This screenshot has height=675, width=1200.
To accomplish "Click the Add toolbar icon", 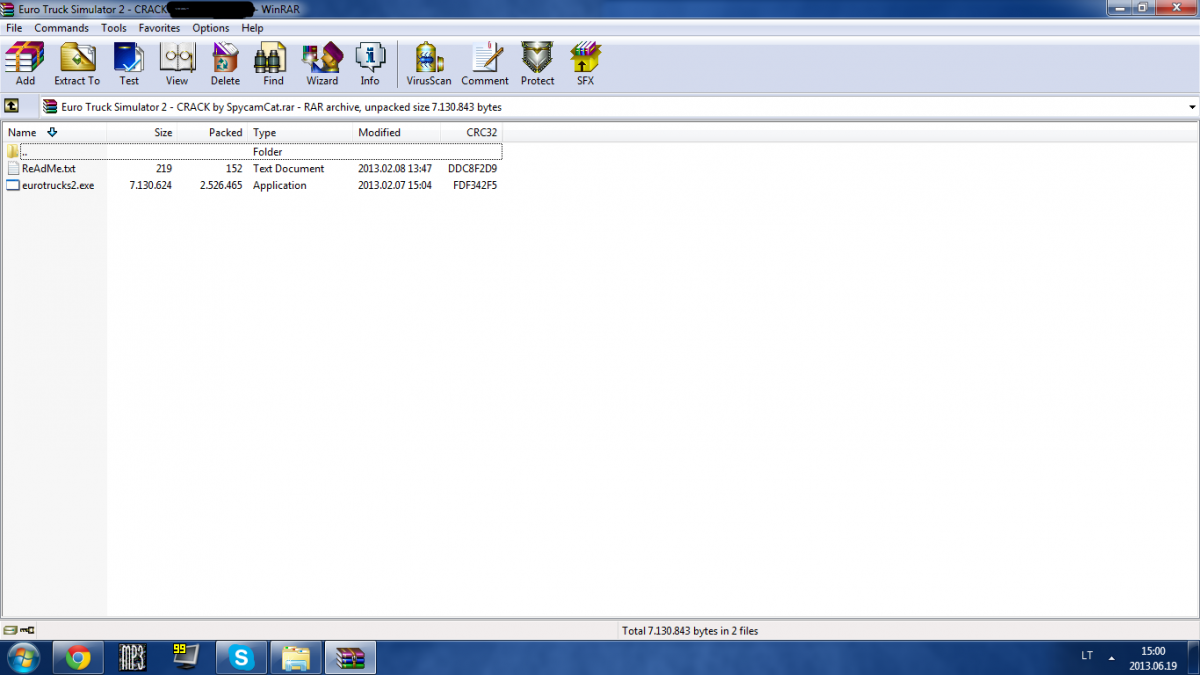I will click(25, 64).
